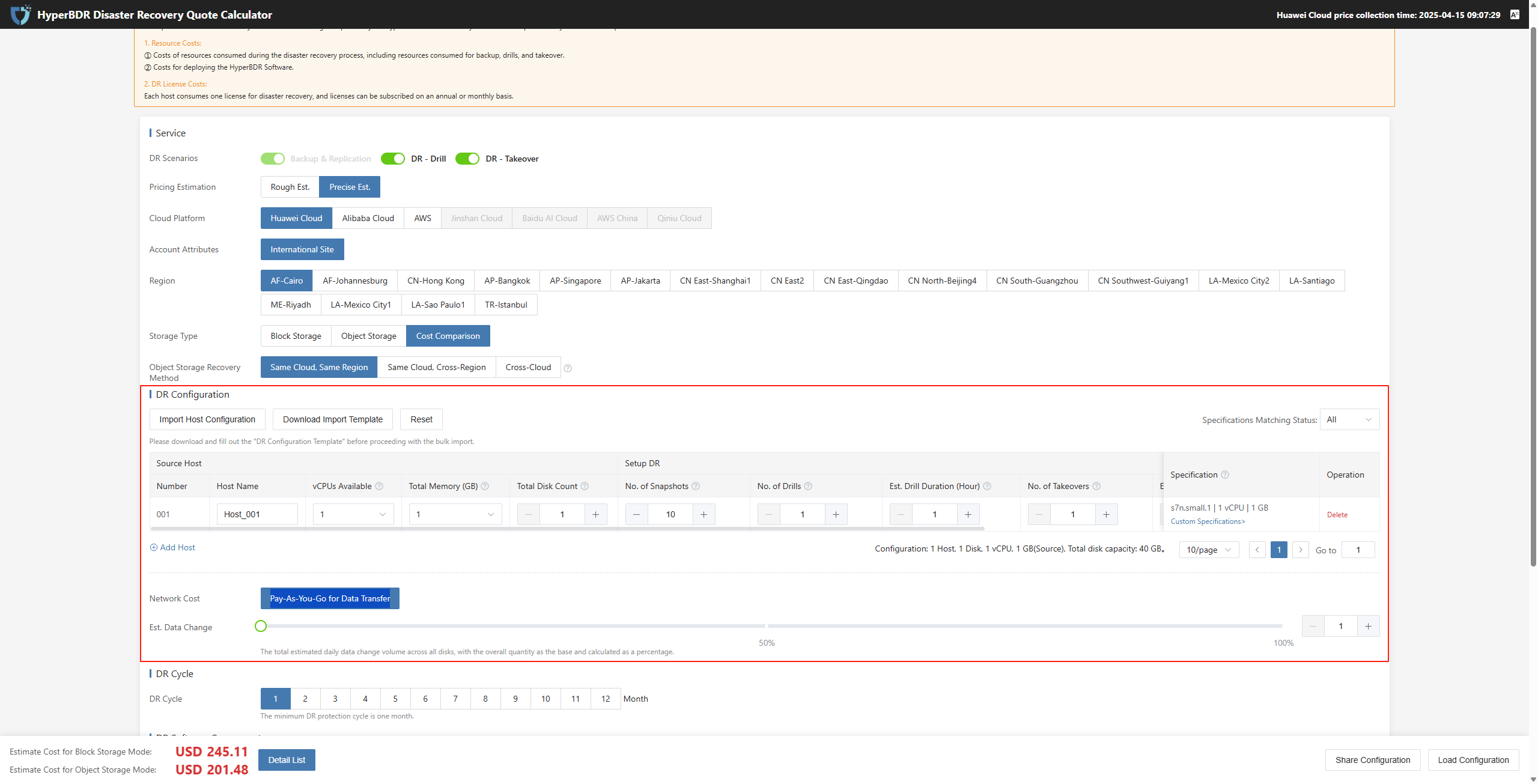Click Import Host Configuration button
The width and height of the screenshot is (1538, 784).
[x=207, y=419]
